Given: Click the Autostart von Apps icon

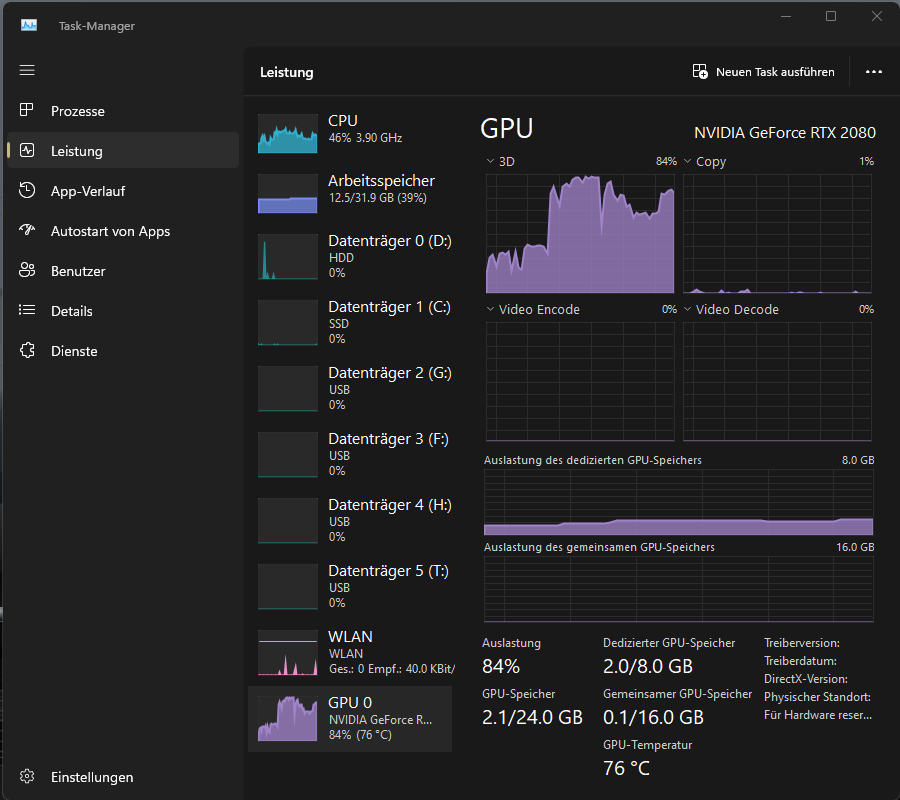Looking at the screenshot, I should pos(28,231).
